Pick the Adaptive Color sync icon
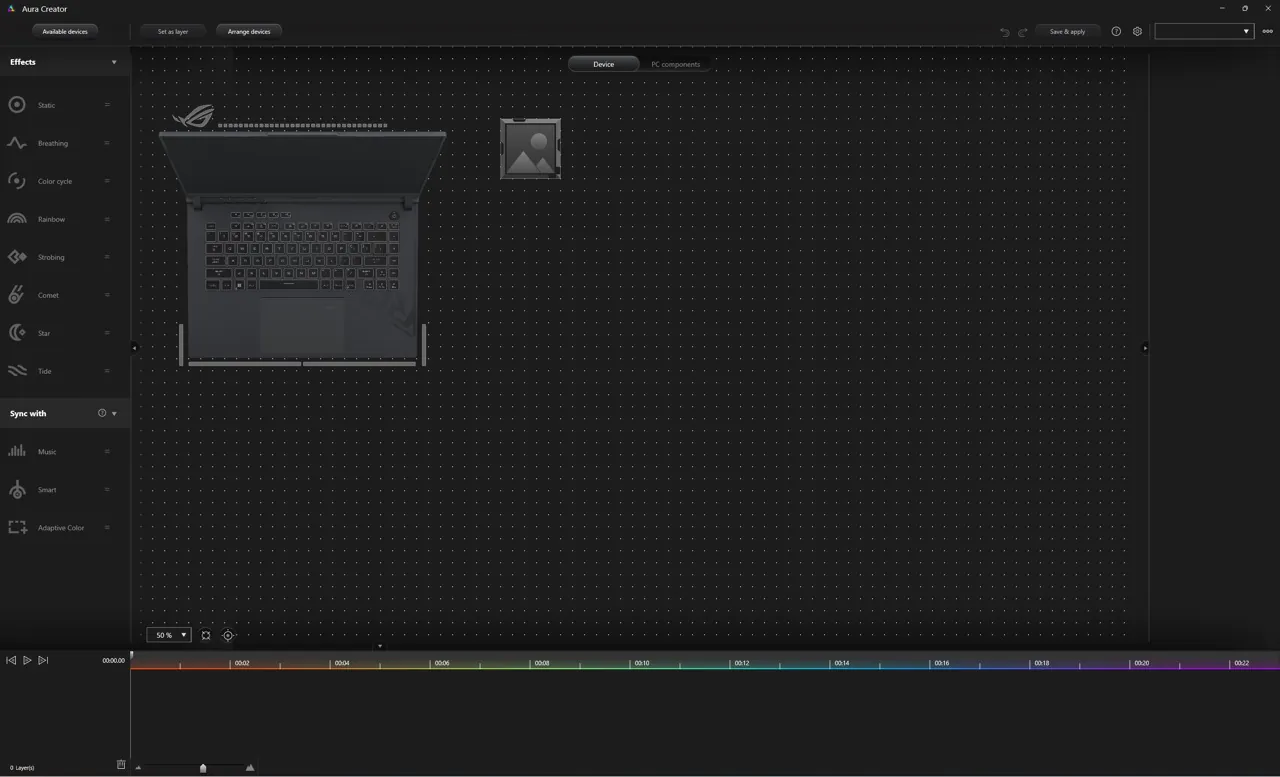The width and height of the screenshot is (1280, 777). pyautogui.click(x=17, y=527)
